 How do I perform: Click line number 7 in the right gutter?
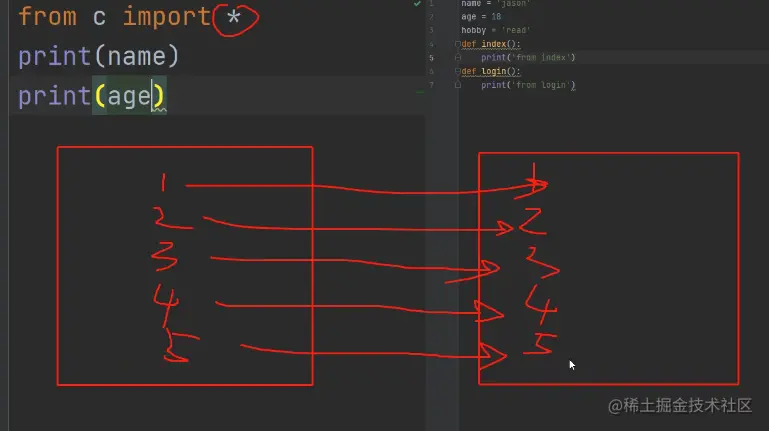(432, 85)
